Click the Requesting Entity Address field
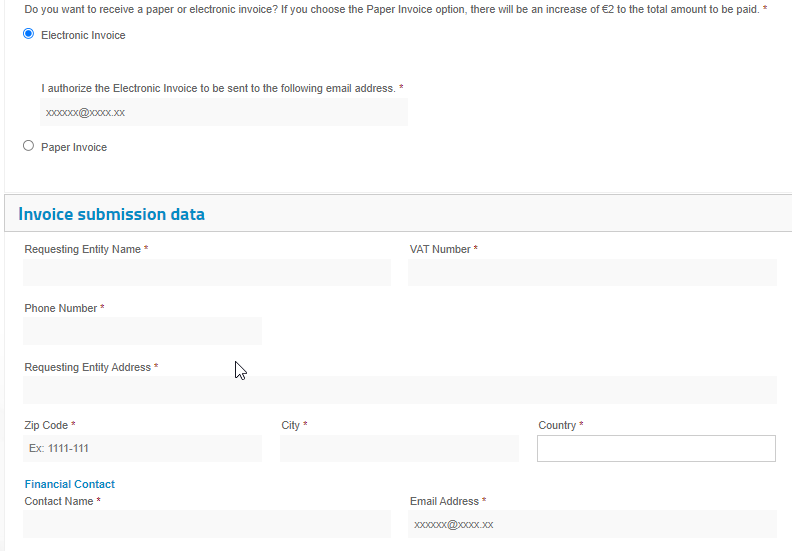This screenshot has height=551, width=792. (x=400, y=390)
